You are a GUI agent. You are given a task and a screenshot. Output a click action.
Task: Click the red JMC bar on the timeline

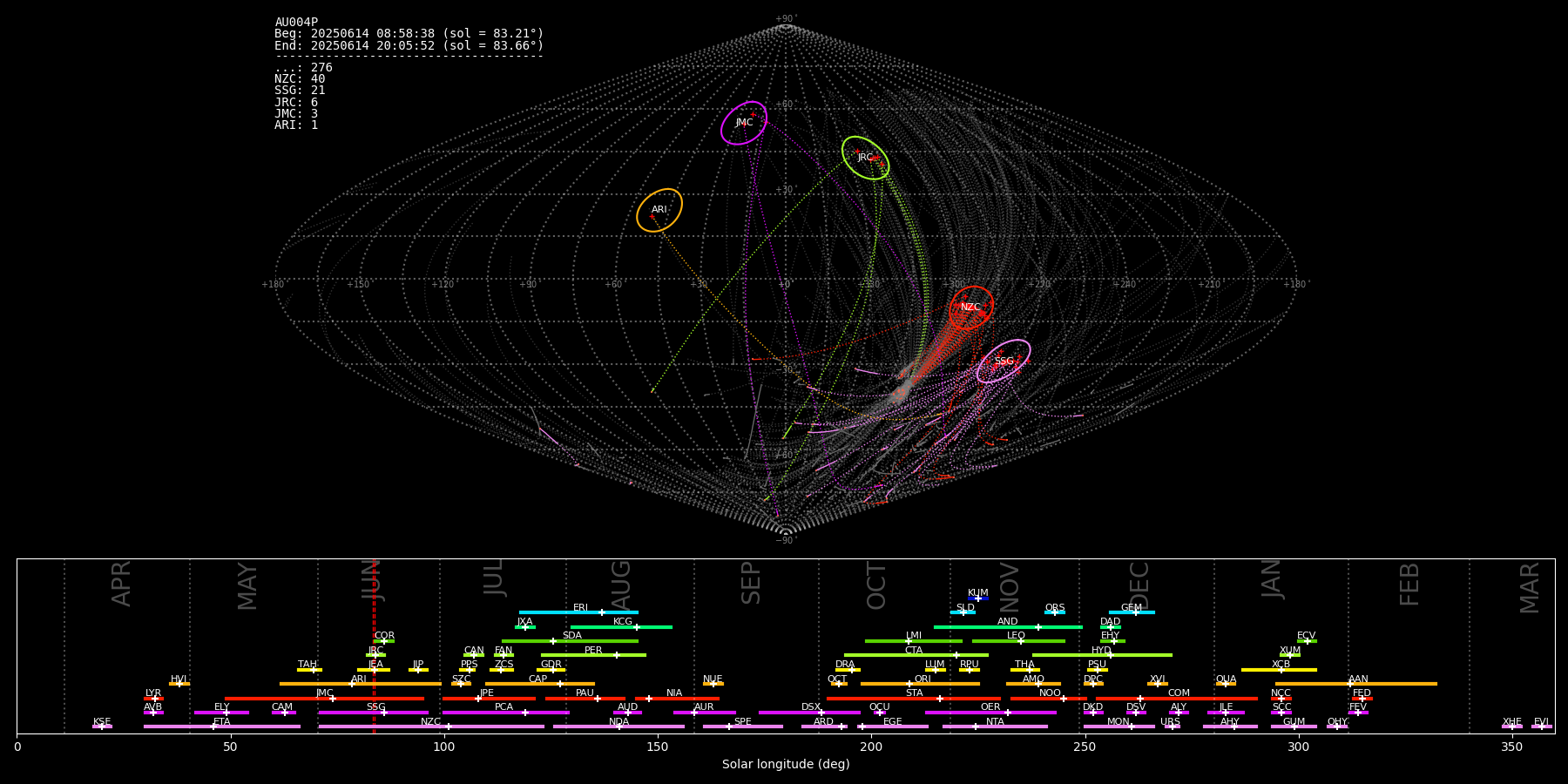click(x=324, y=698)
